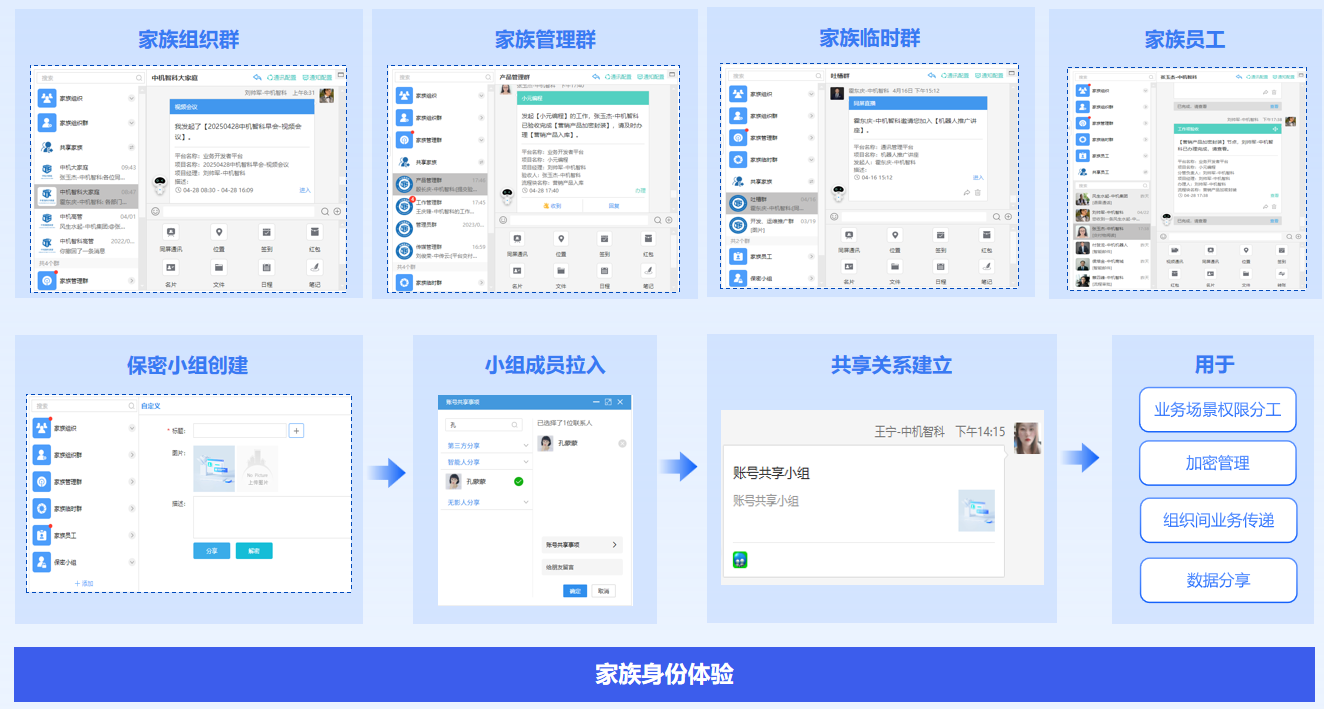Click the 上传图片 placeholder thumbnail
1324x709 pixels.
click(257, 469)
